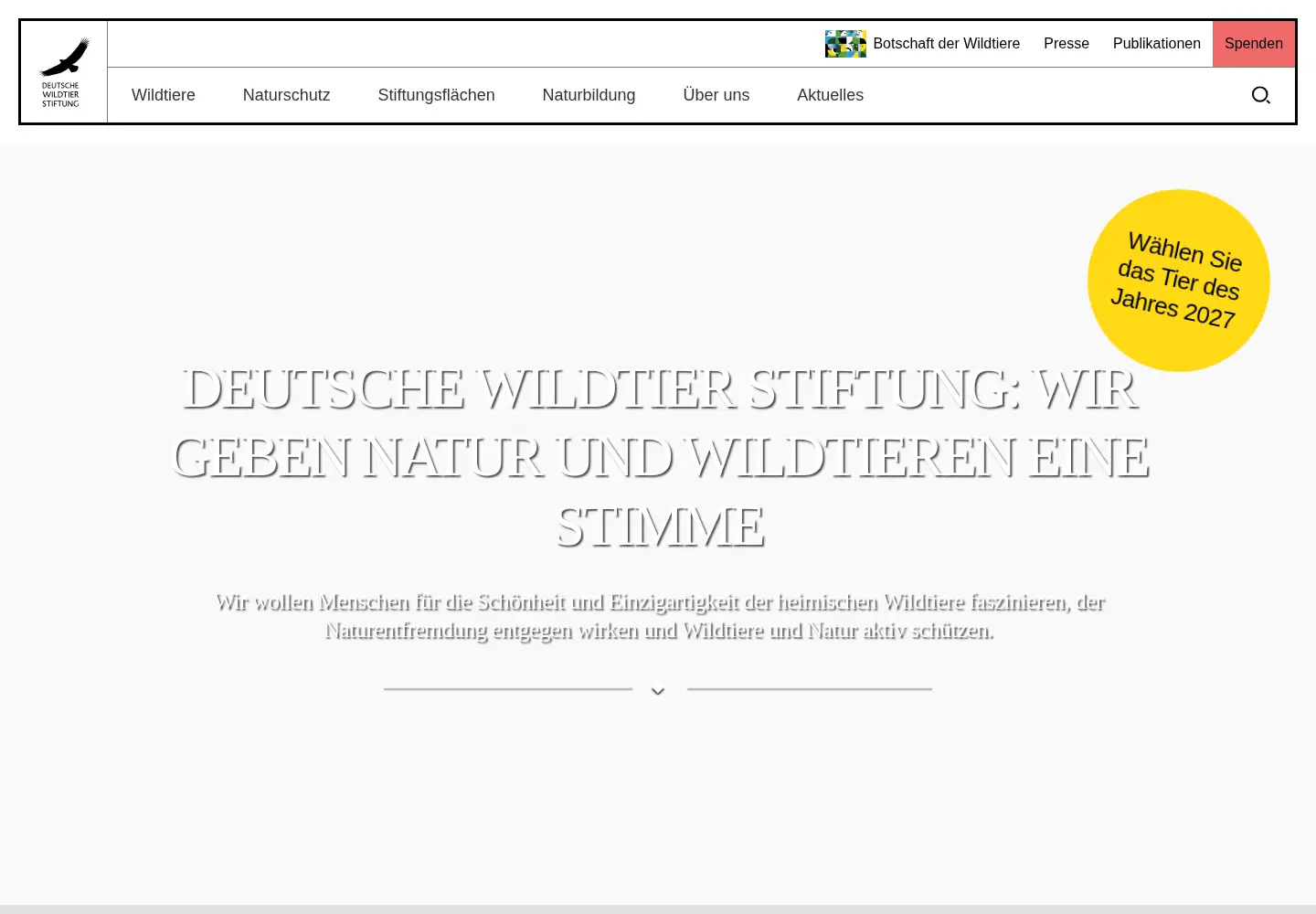Click the subtitle starting with Wir wollen Menschen
The width and height of the screenshot is (1316, 914).
[x=660, y=616]
